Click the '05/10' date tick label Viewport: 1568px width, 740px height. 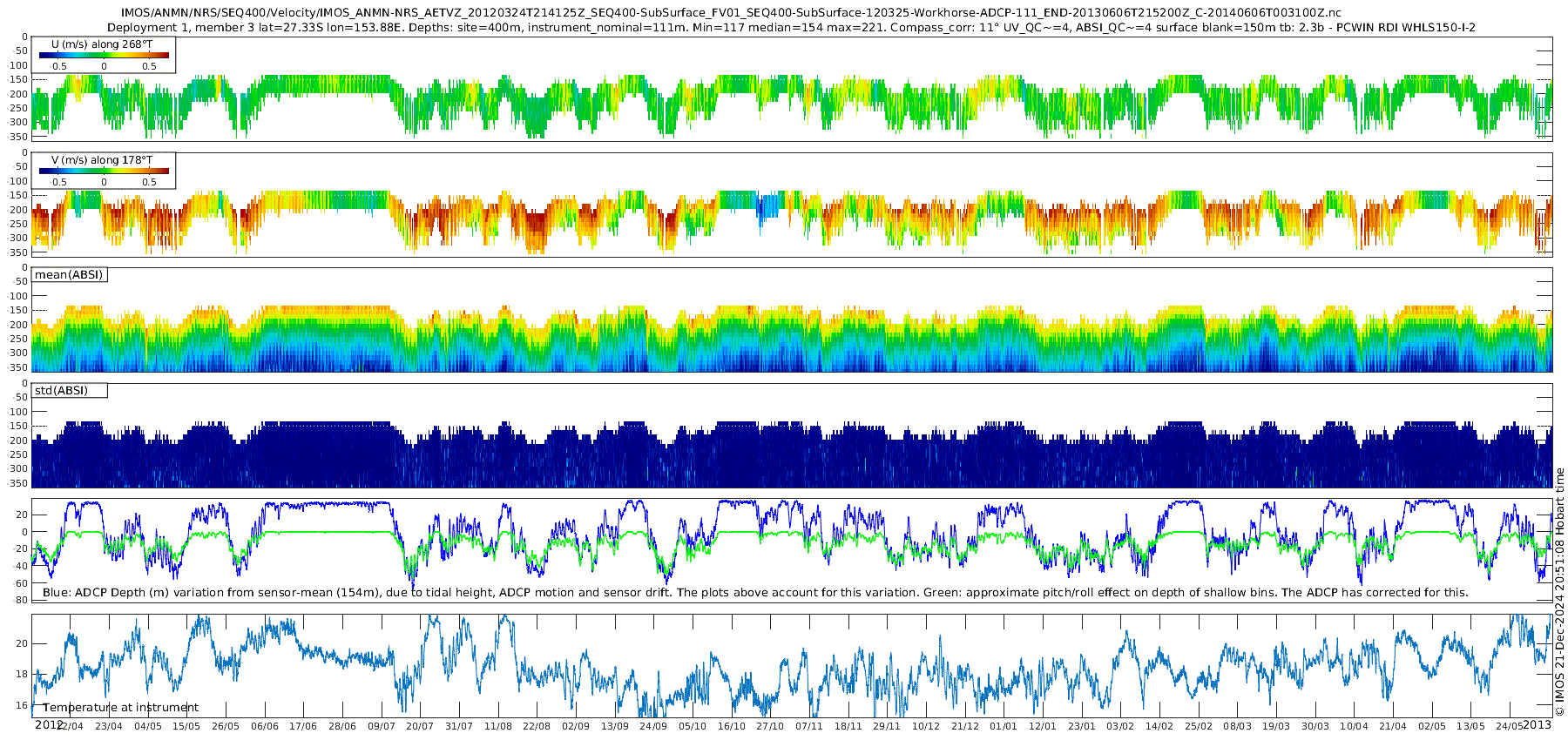(693, 726)
